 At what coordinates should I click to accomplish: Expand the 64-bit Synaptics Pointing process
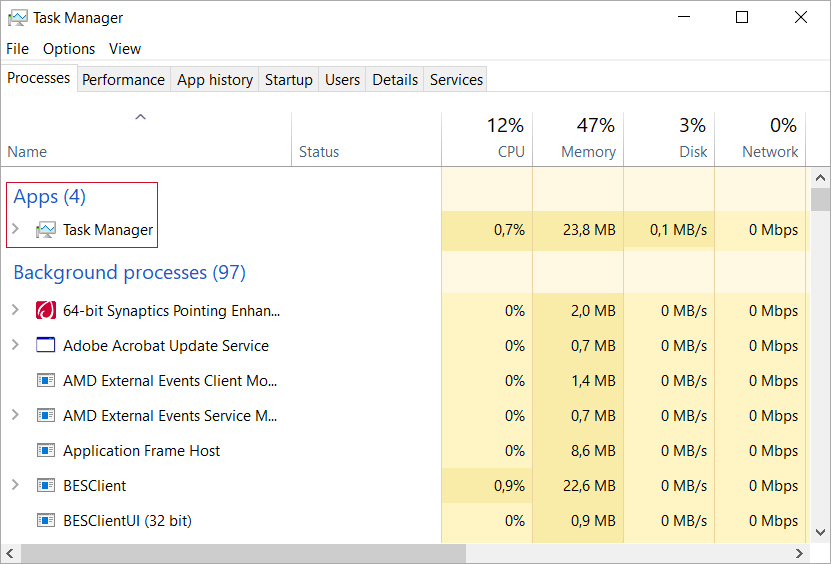click(15, 311)
